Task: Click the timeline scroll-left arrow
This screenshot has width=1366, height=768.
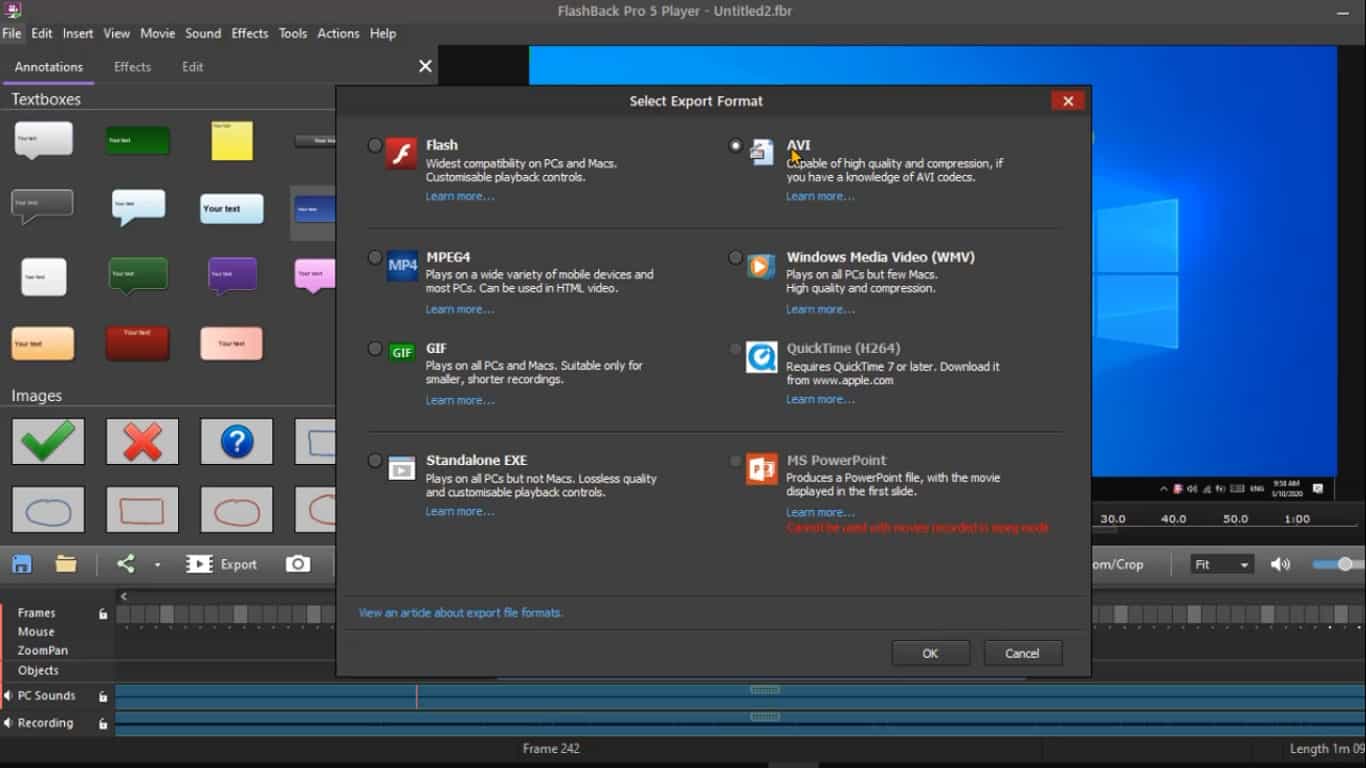Action: coord(124,596)
